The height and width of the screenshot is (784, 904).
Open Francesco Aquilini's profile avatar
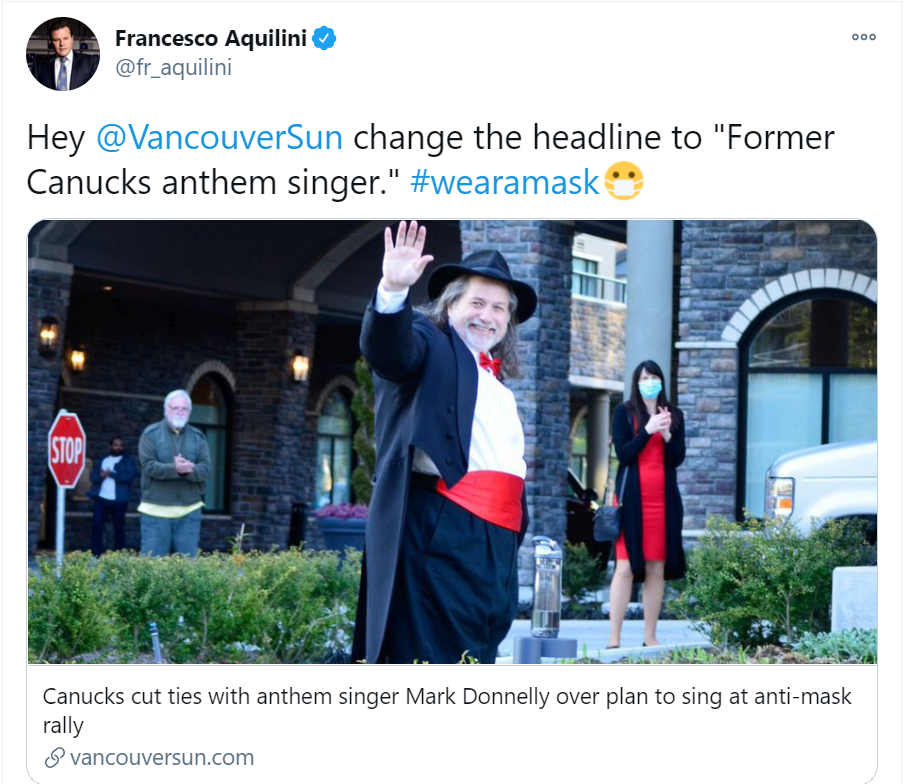[x=63, y=54]
